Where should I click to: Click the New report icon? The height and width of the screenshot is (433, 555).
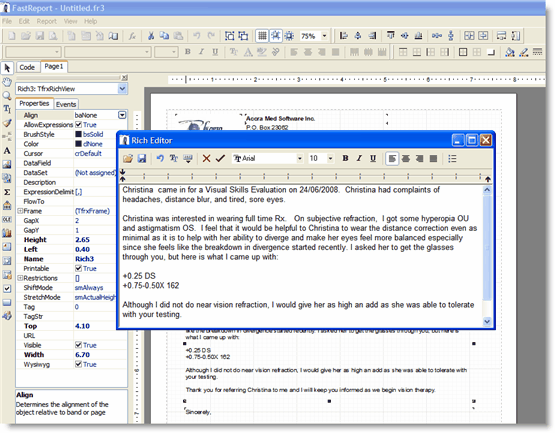click(12, 36)
